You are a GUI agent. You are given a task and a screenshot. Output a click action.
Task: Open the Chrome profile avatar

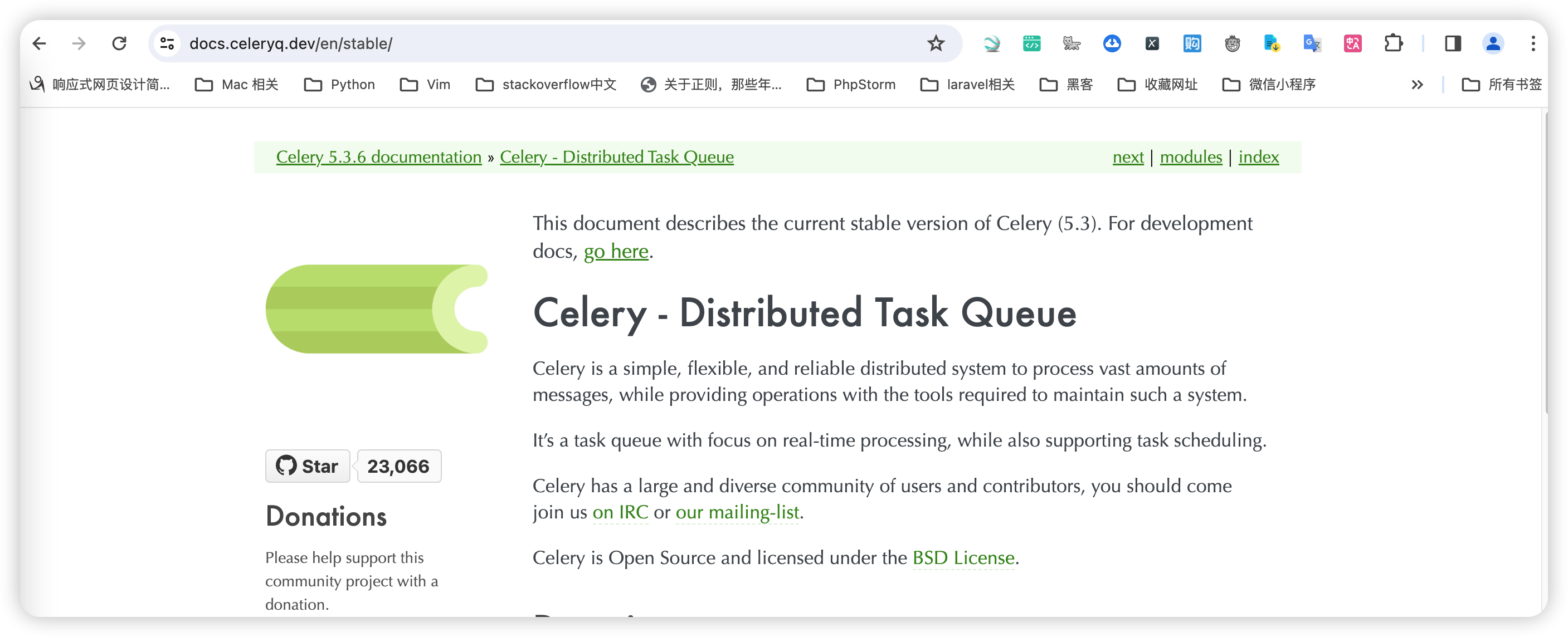1493,43
